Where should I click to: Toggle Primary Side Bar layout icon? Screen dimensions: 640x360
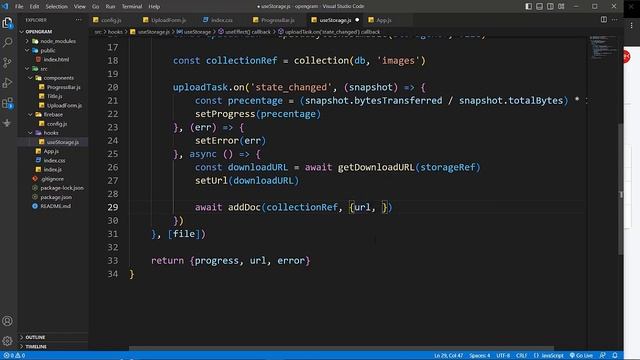pos(529,6)
